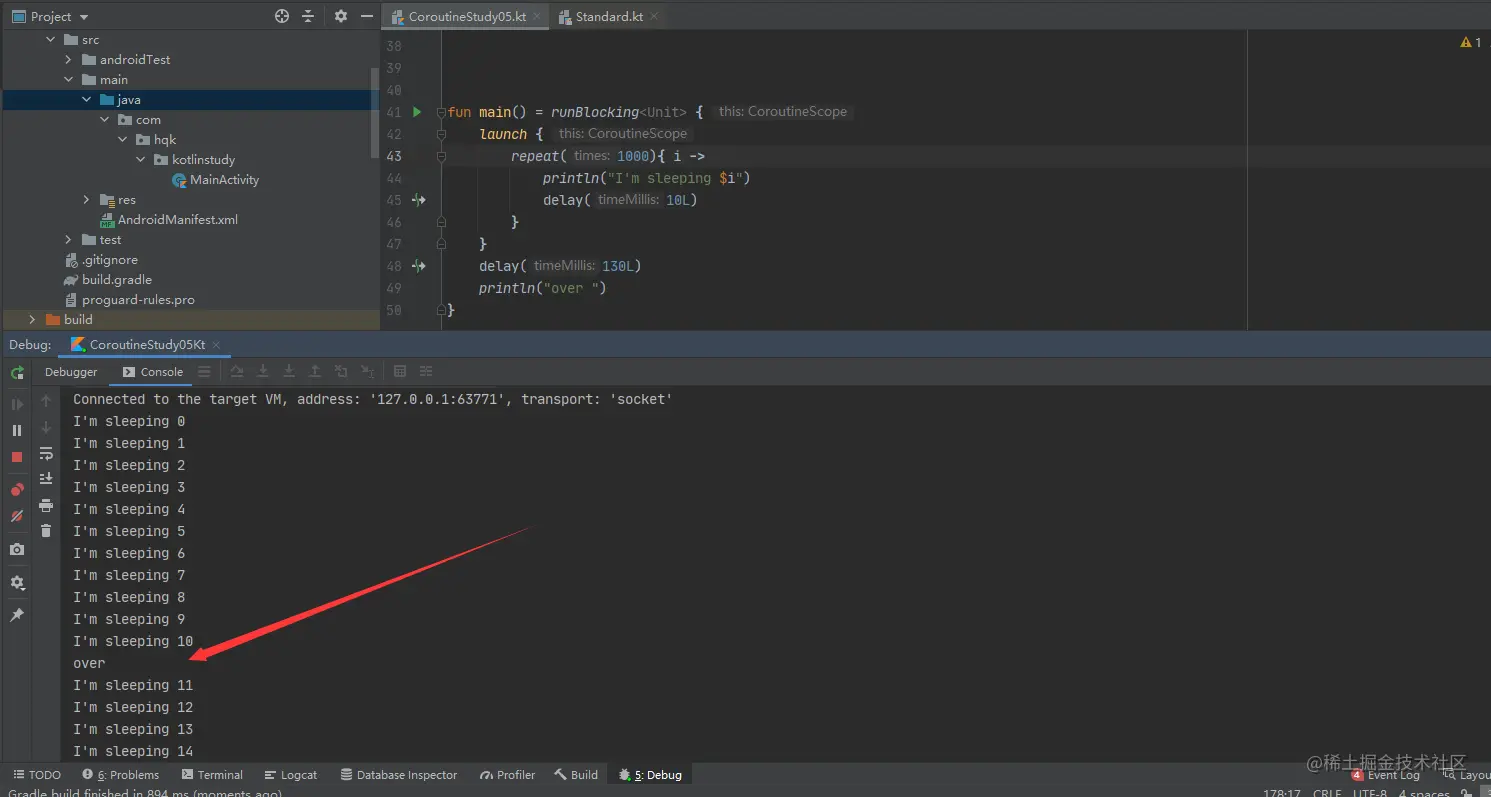1491x797 pixels.
Task: Open Project panel settings gear
Action: pyautogui.click(x=341, y=16)
